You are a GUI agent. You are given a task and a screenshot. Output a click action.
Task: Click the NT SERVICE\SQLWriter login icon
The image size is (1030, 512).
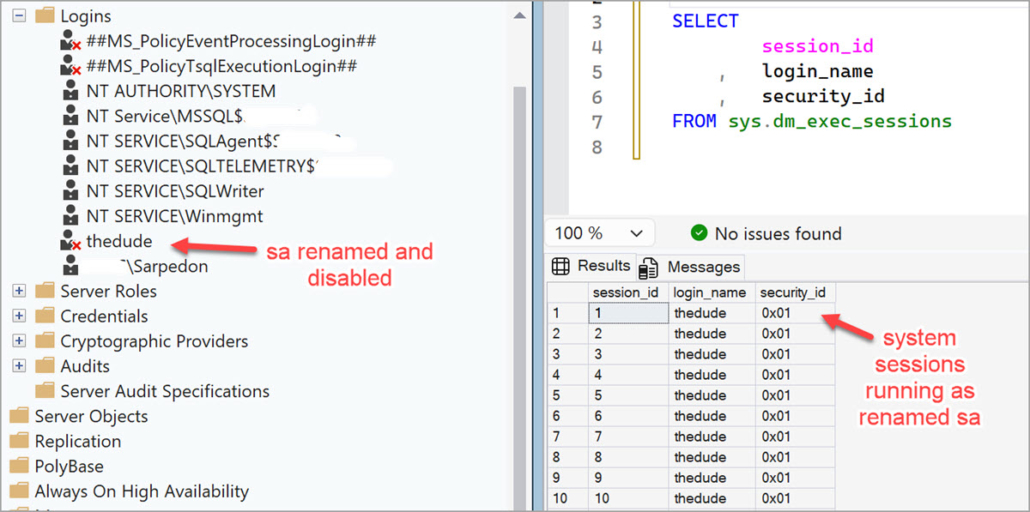pyautogui.click(x=69, y=191)
